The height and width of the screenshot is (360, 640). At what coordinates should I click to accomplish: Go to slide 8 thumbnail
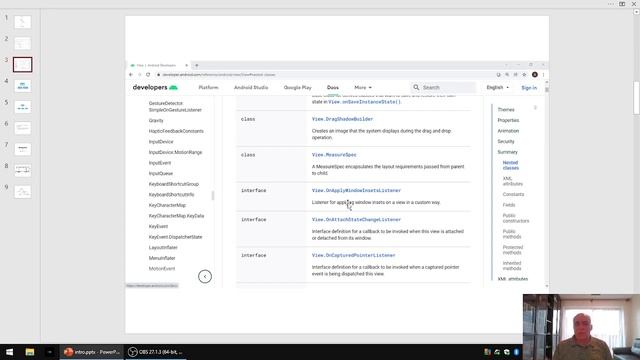click(22, 170)
